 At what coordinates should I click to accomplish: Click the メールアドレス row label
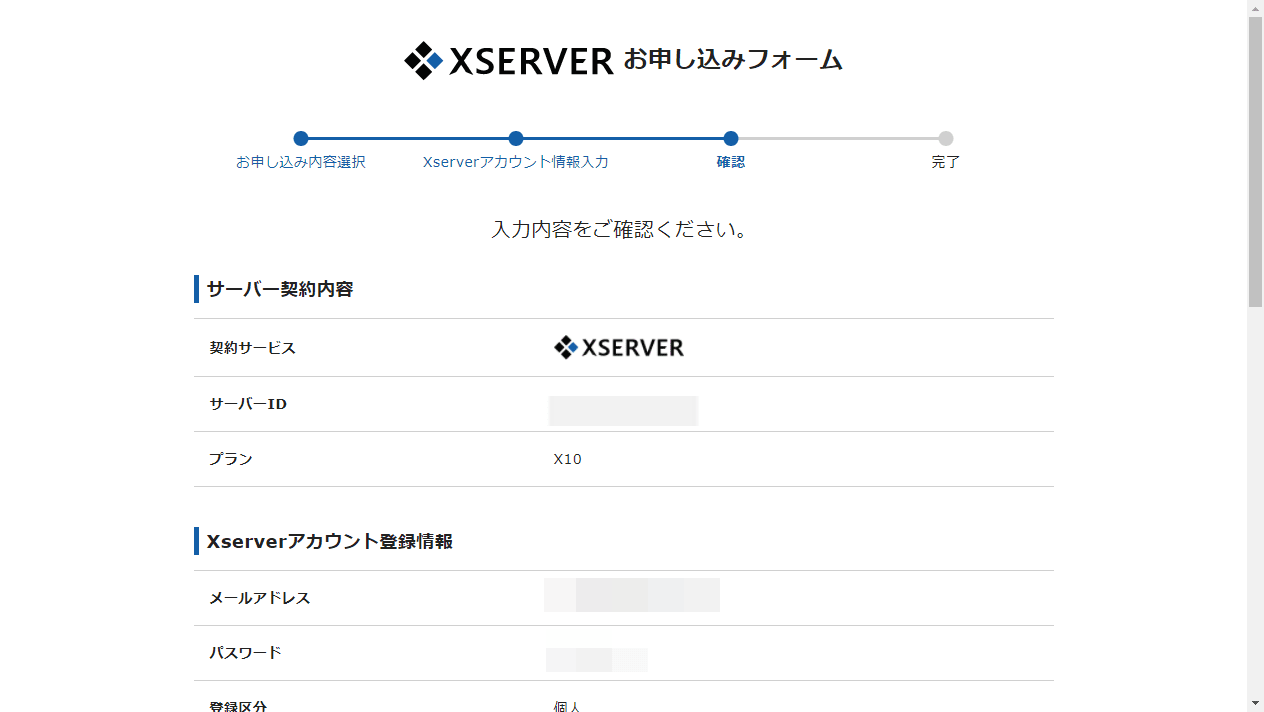[260, 598]
